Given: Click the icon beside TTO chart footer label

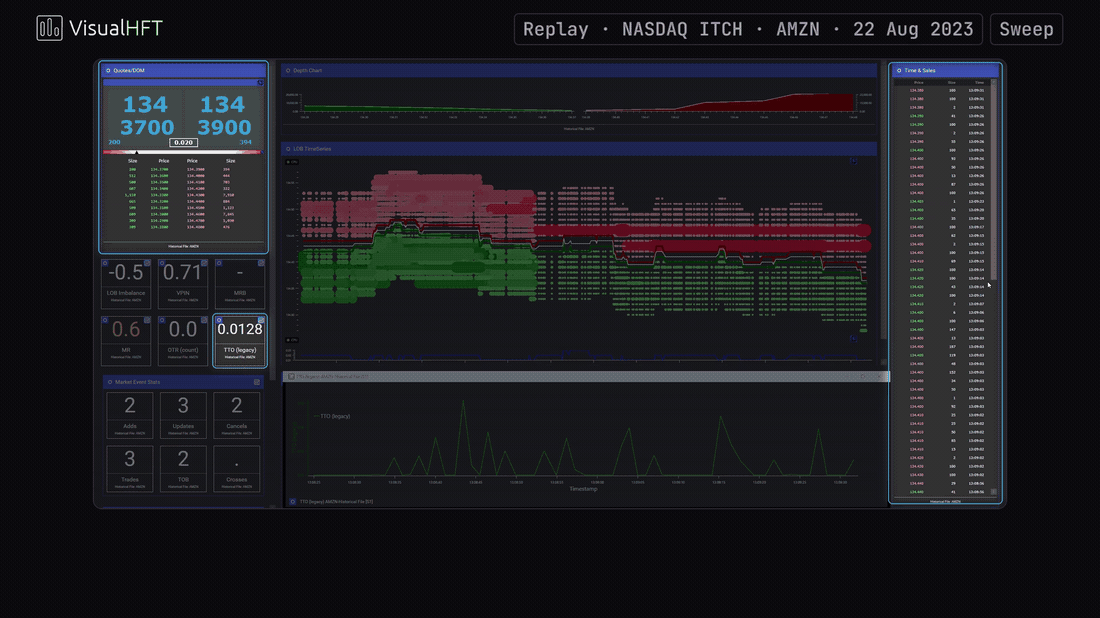Looking at the screenshot, I should 293,502.
